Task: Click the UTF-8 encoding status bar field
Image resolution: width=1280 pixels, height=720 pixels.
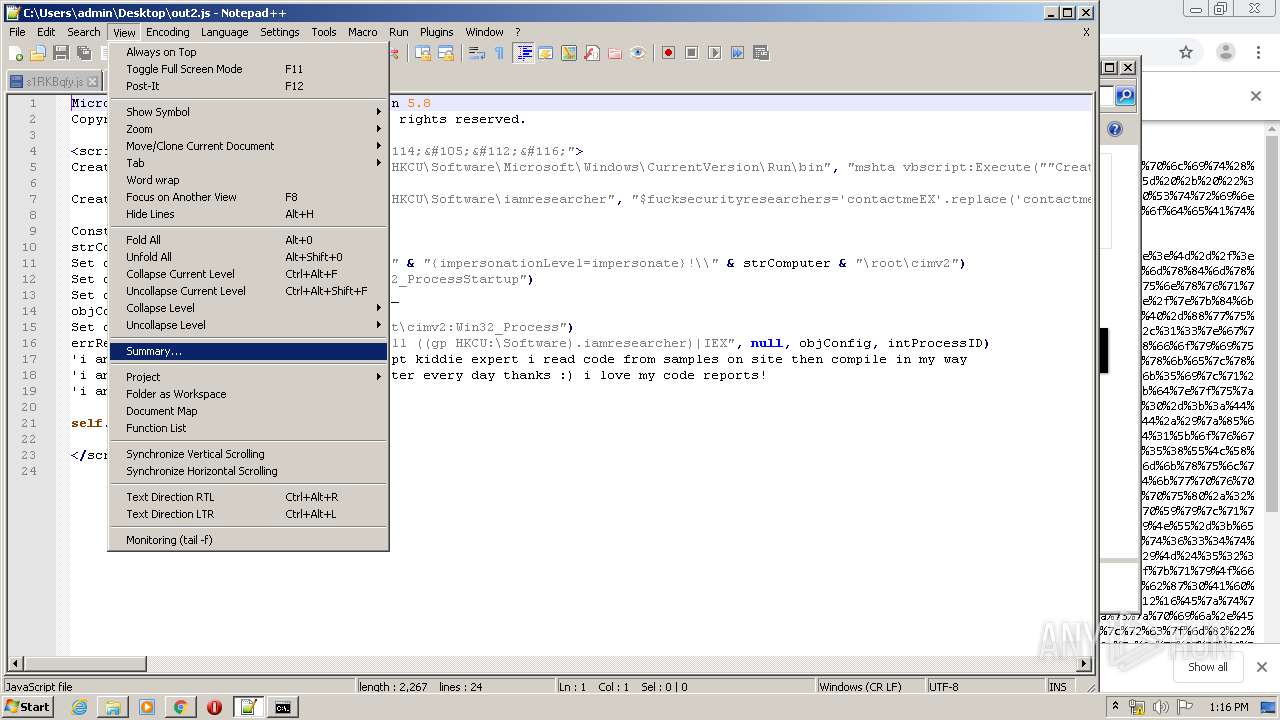Action: (985, 687)
